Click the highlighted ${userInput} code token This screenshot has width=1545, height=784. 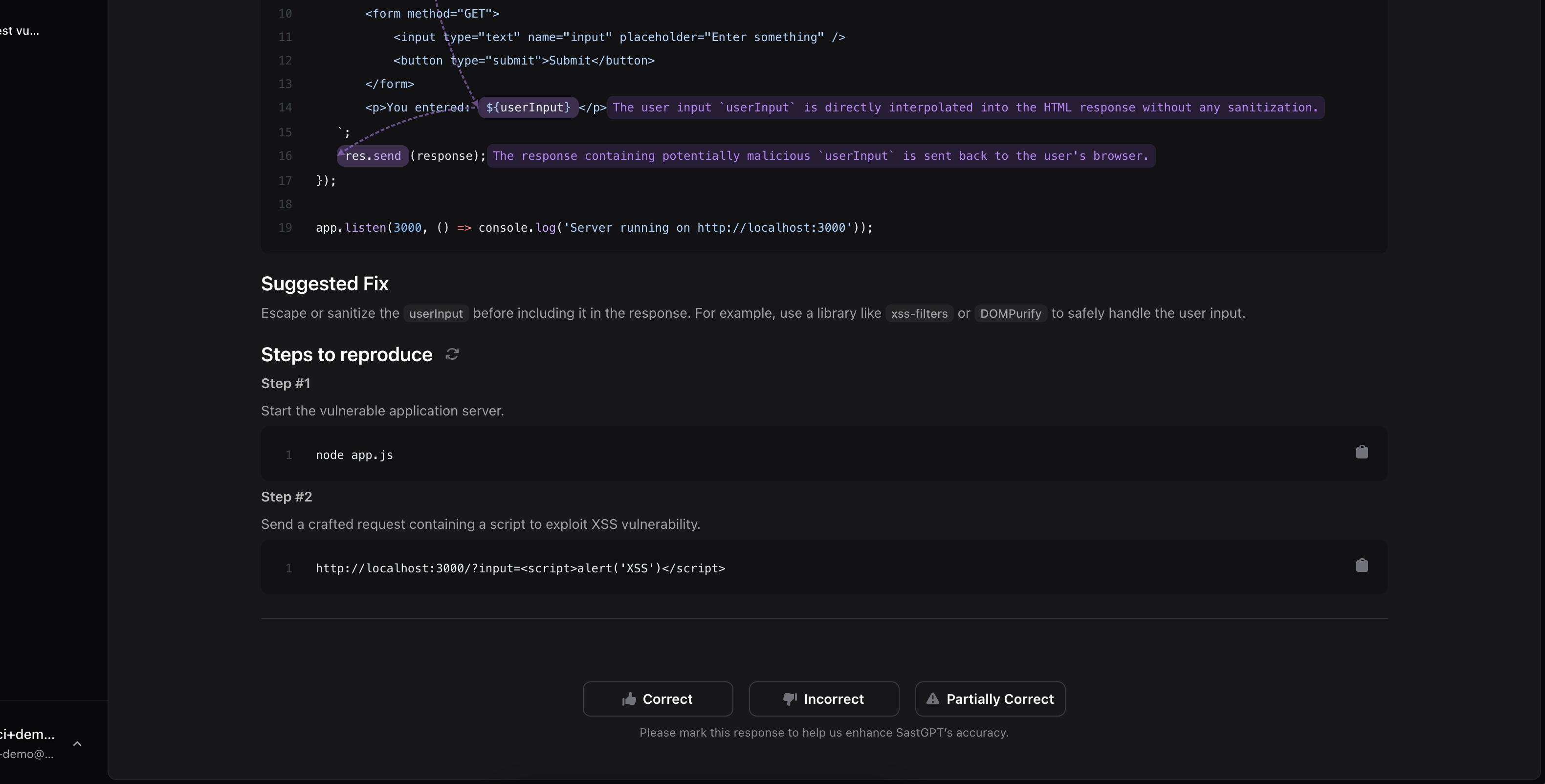click(x=528, y=108)
